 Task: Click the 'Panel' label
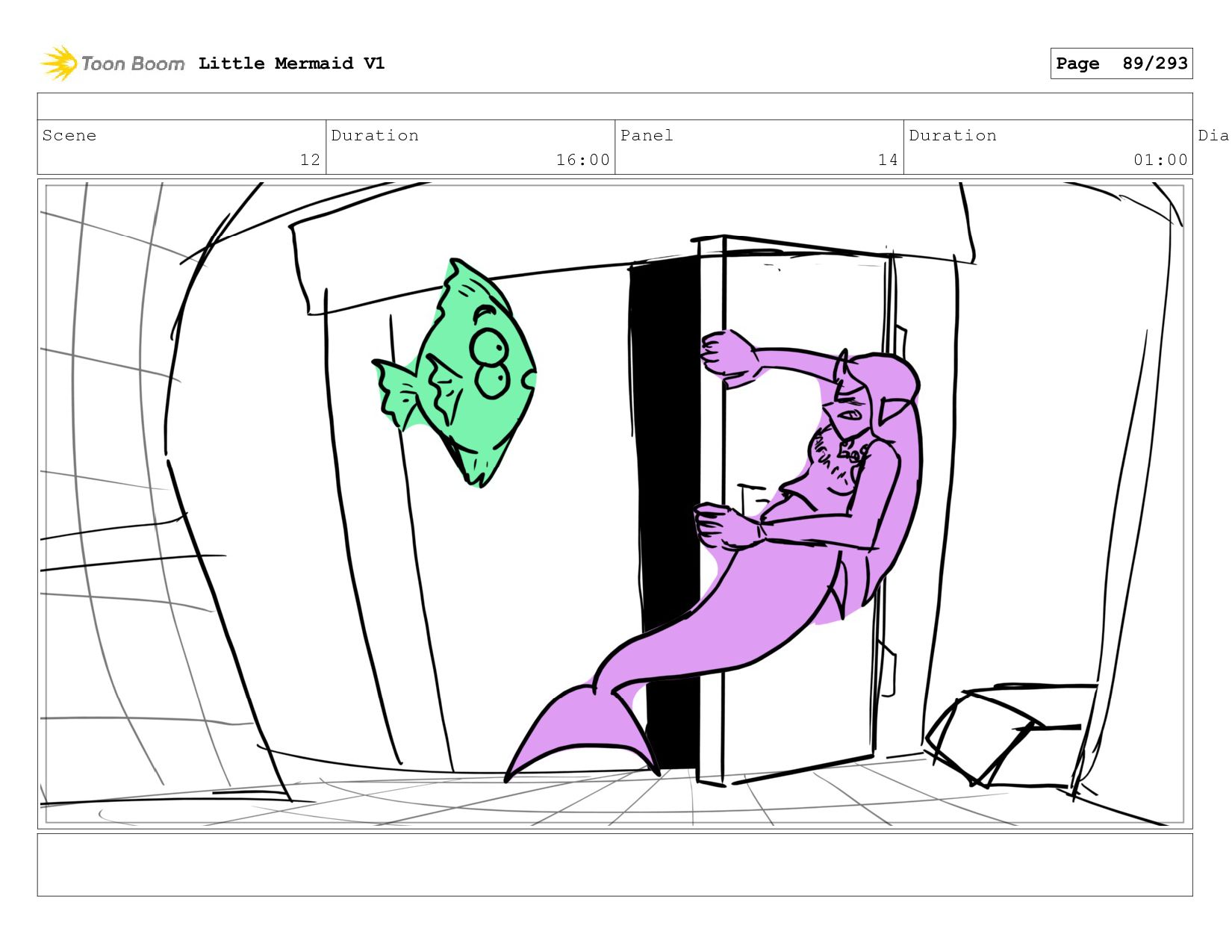[x=647, y=135]
